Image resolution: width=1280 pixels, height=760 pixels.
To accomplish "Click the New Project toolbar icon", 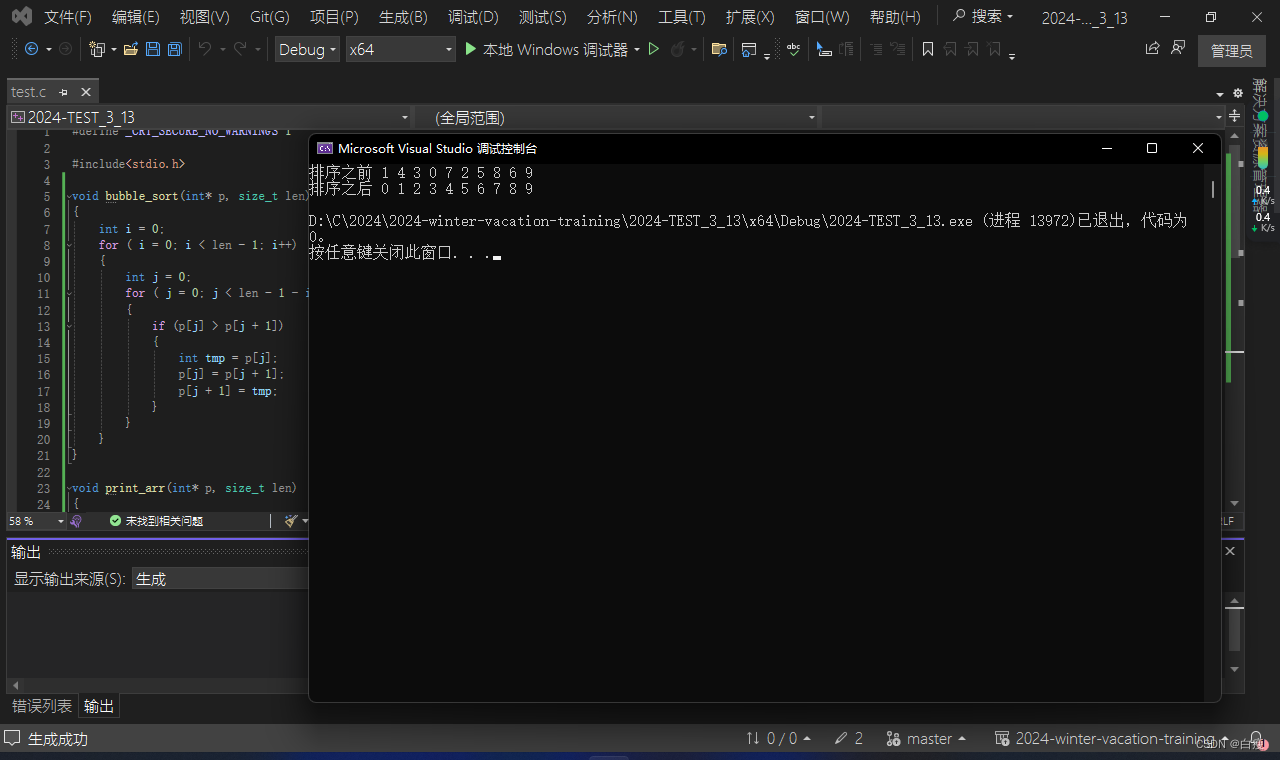I will coord(97,49).
